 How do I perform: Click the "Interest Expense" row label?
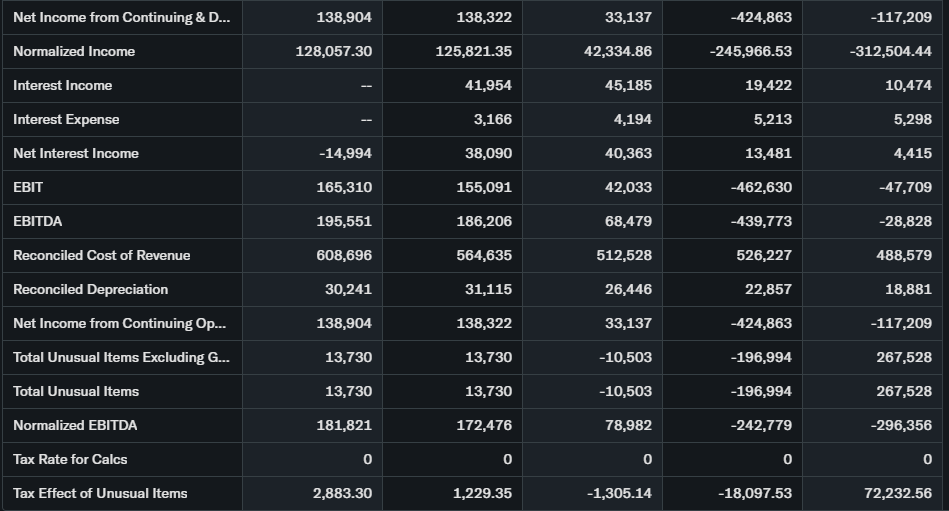click(x=66, y=119)
